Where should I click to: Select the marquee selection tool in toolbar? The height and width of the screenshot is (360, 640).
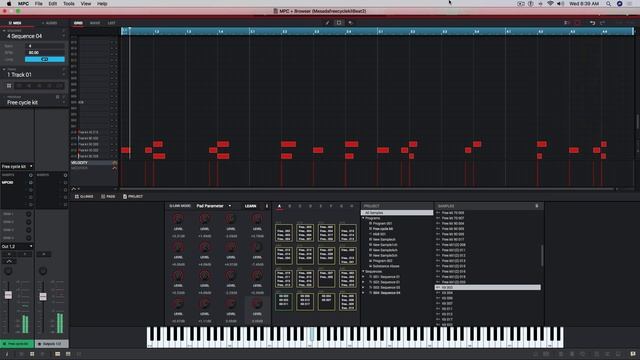point(339,23)
